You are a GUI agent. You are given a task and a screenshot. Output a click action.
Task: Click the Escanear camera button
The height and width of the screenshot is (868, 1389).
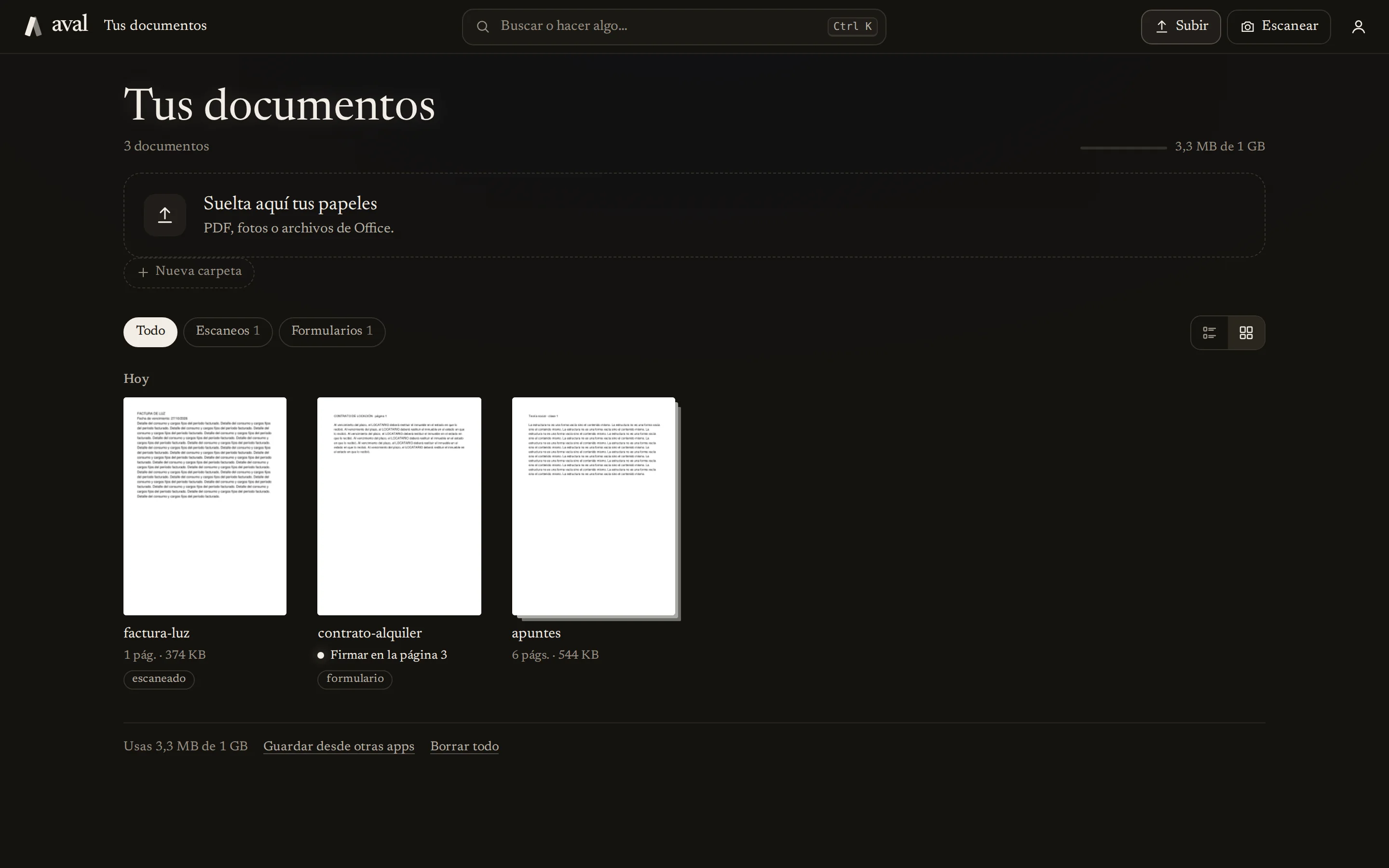coord(1279,27)
